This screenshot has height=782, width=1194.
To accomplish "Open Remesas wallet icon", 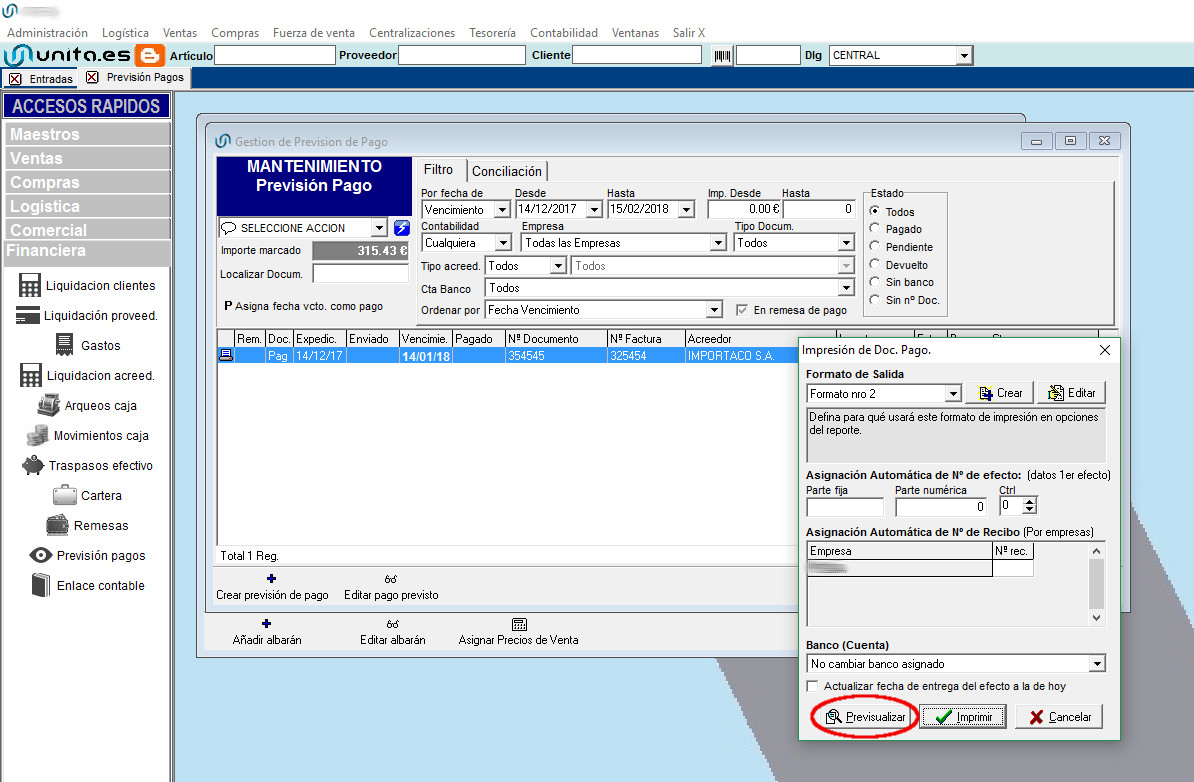I will coord(57,525).
